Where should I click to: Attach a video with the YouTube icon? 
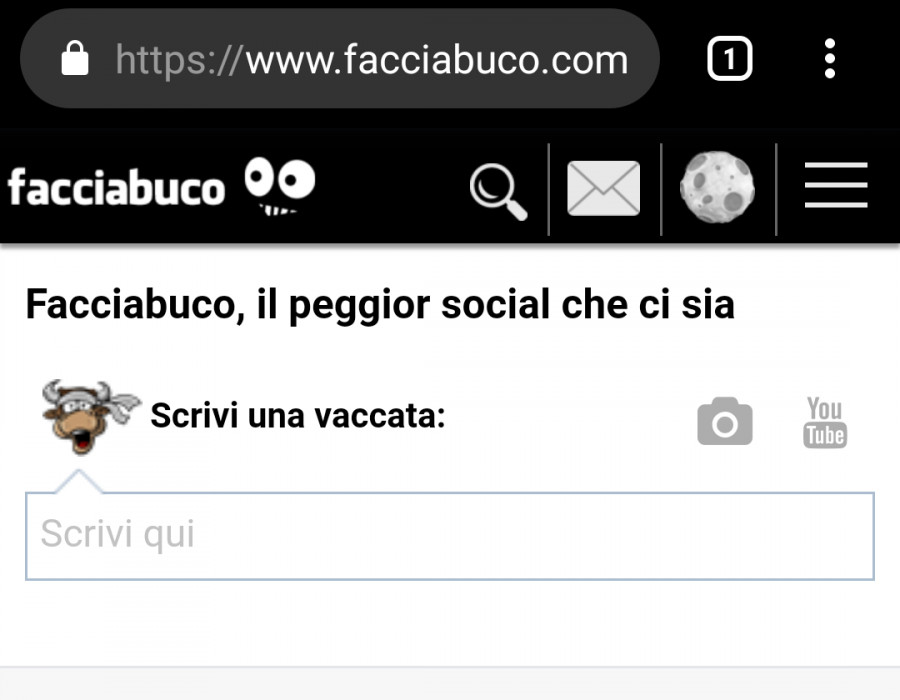[x=825, y=422]
